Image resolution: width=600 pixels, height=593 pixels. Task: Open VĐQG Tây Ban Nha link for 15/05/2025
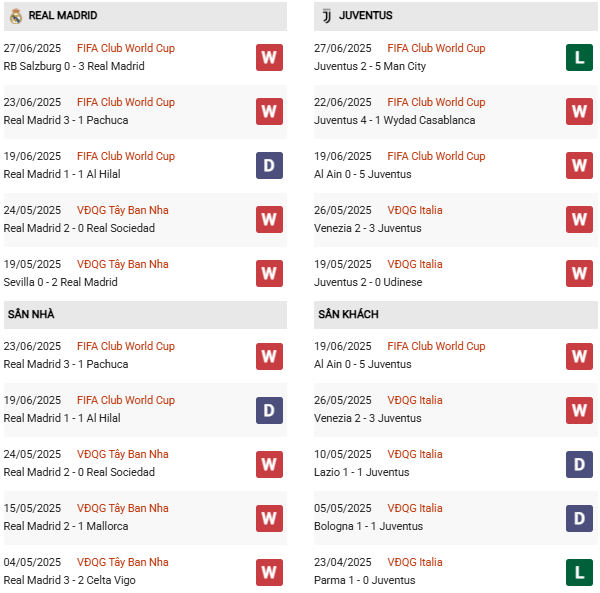point(123,508)
